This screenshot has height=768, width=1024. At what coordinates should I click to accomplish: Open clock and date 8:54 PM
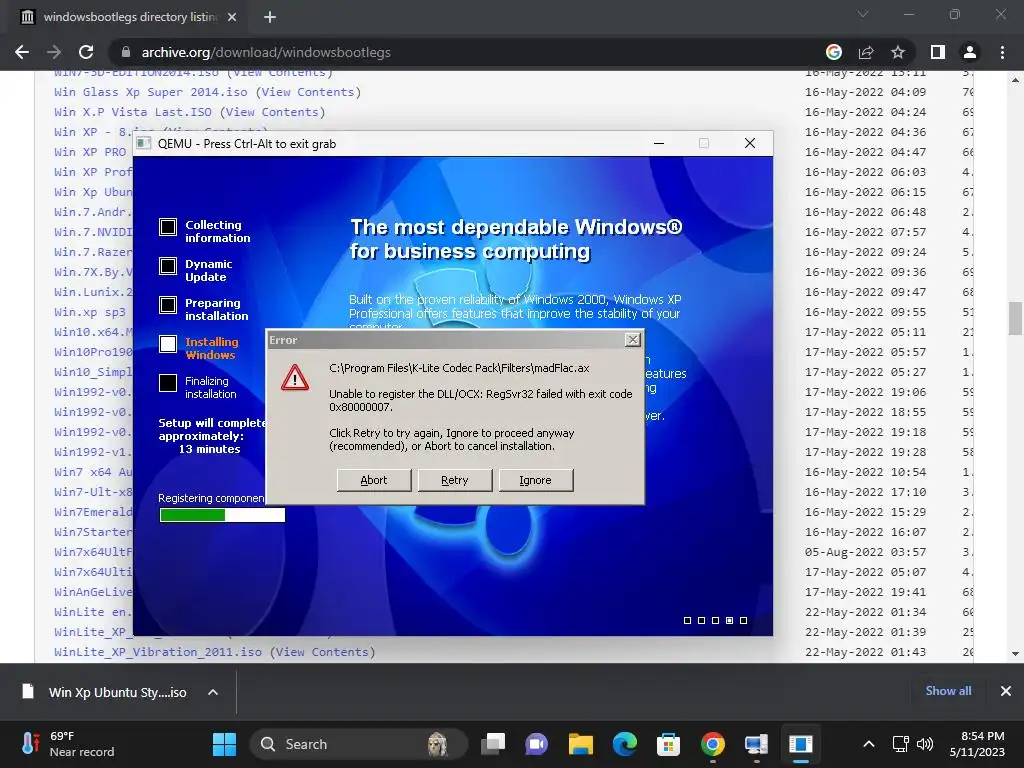tap(977, 744)
